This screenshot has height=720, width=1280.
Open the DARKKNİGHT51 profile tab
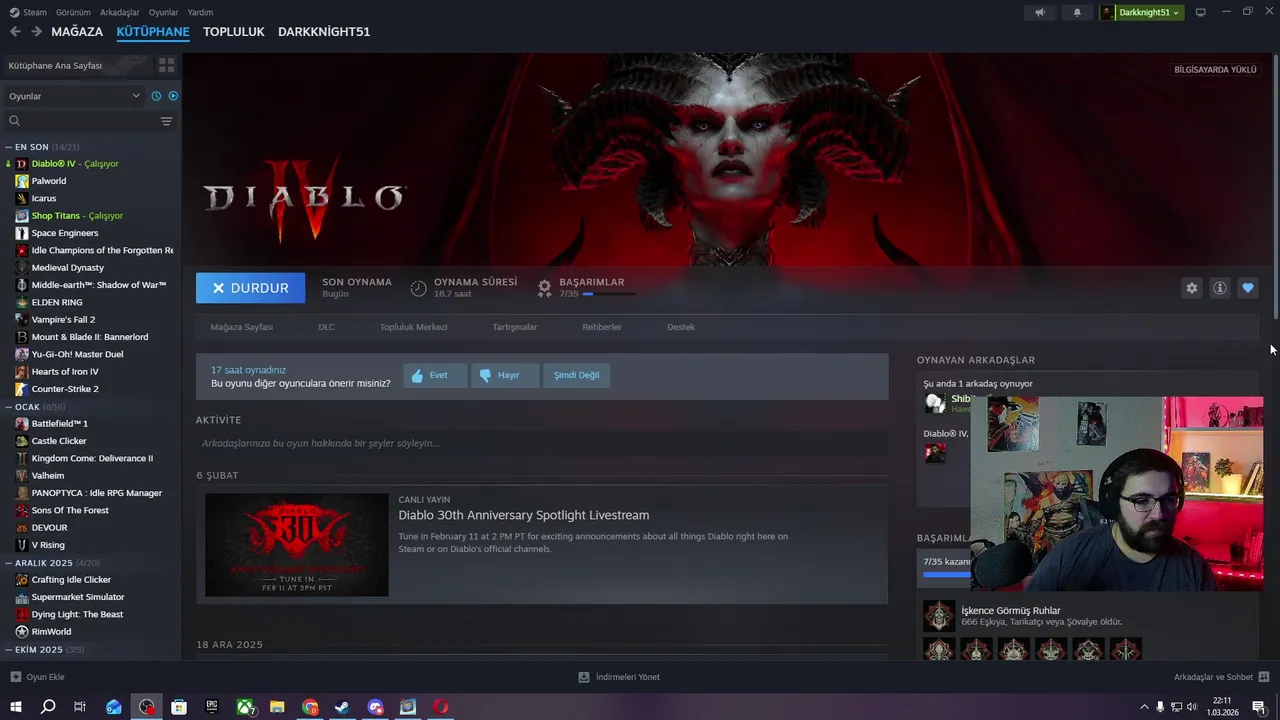[x=324, y=32]
